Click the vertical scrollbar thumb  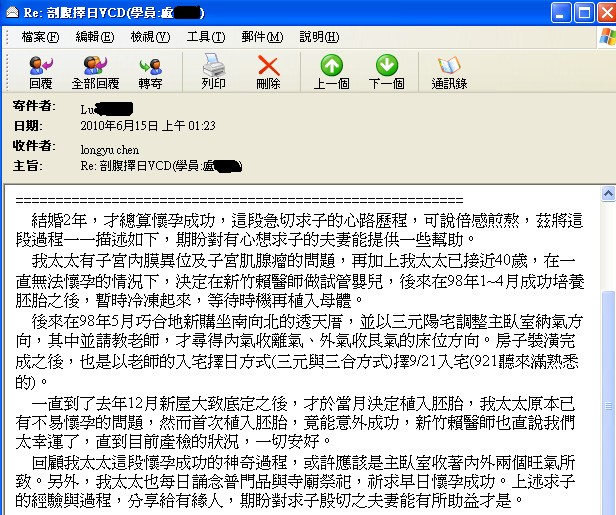point(608,403)
